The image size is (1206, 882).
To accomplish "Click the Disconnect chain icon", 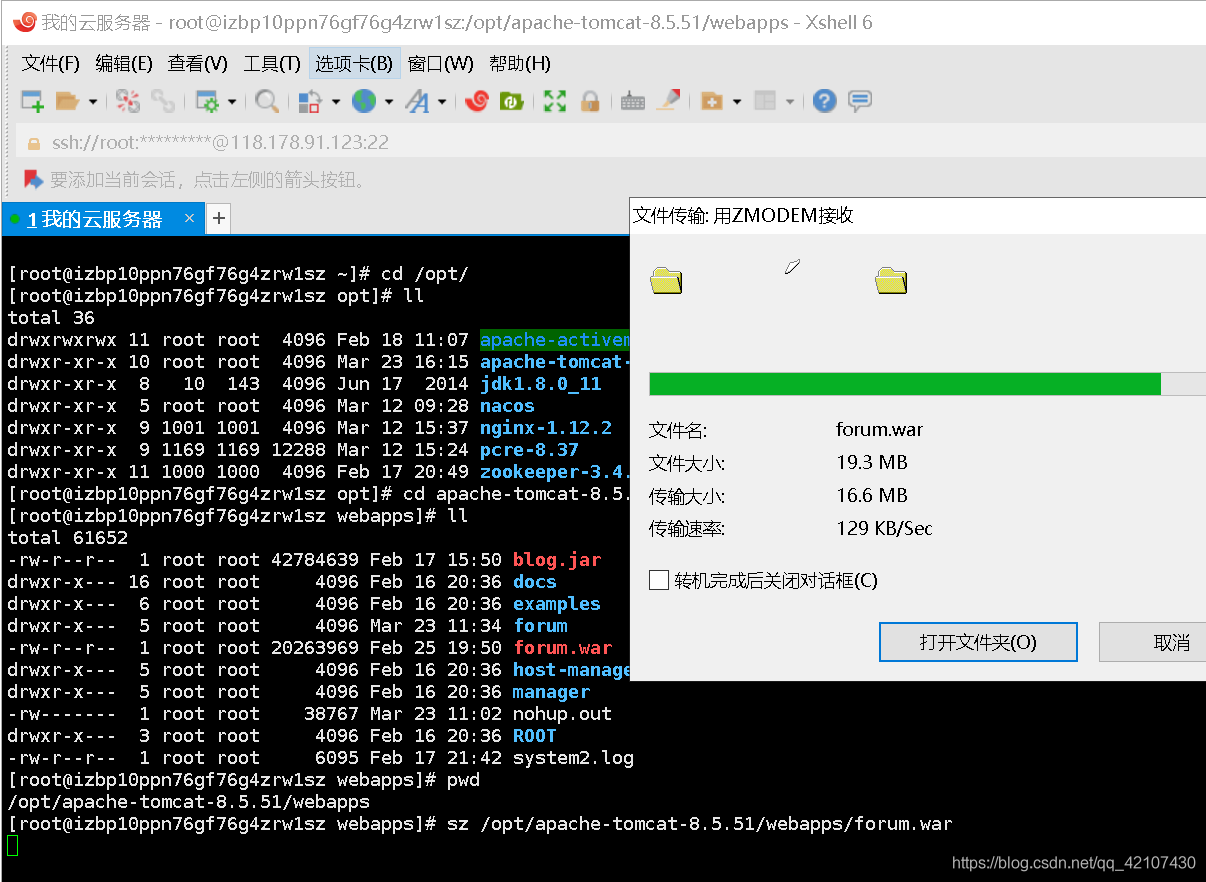I will tap(163, 101).
